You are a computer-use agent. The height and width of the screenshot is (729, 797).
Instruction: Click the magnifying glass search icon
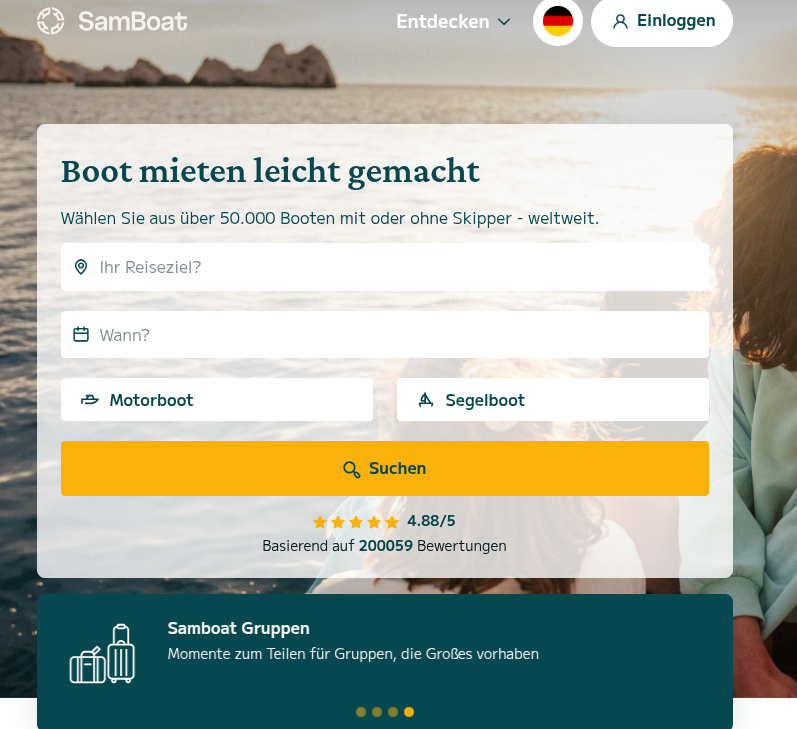pyautogui.click(x=351, y=469)
